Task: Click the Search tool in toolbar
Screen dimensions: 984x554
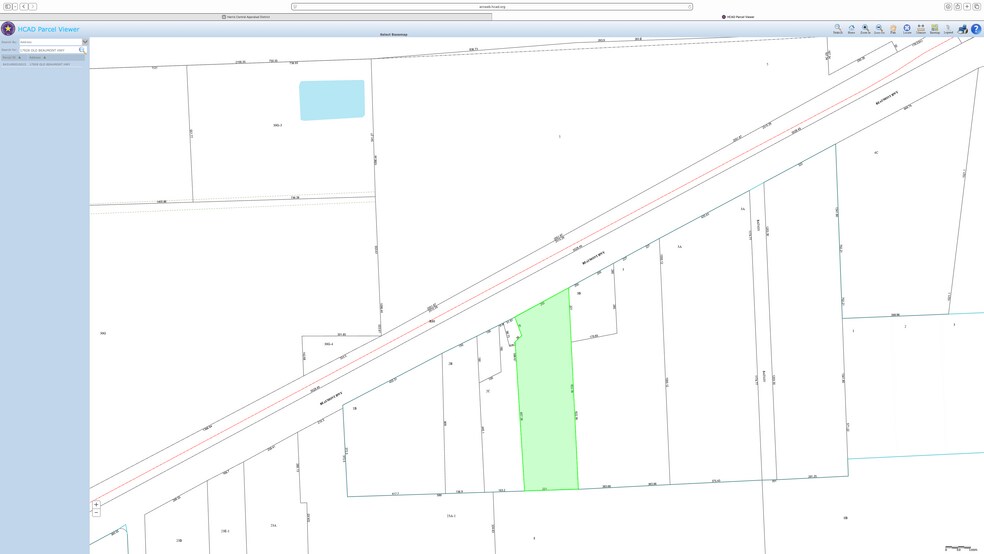Action: [x=838, y=29]
